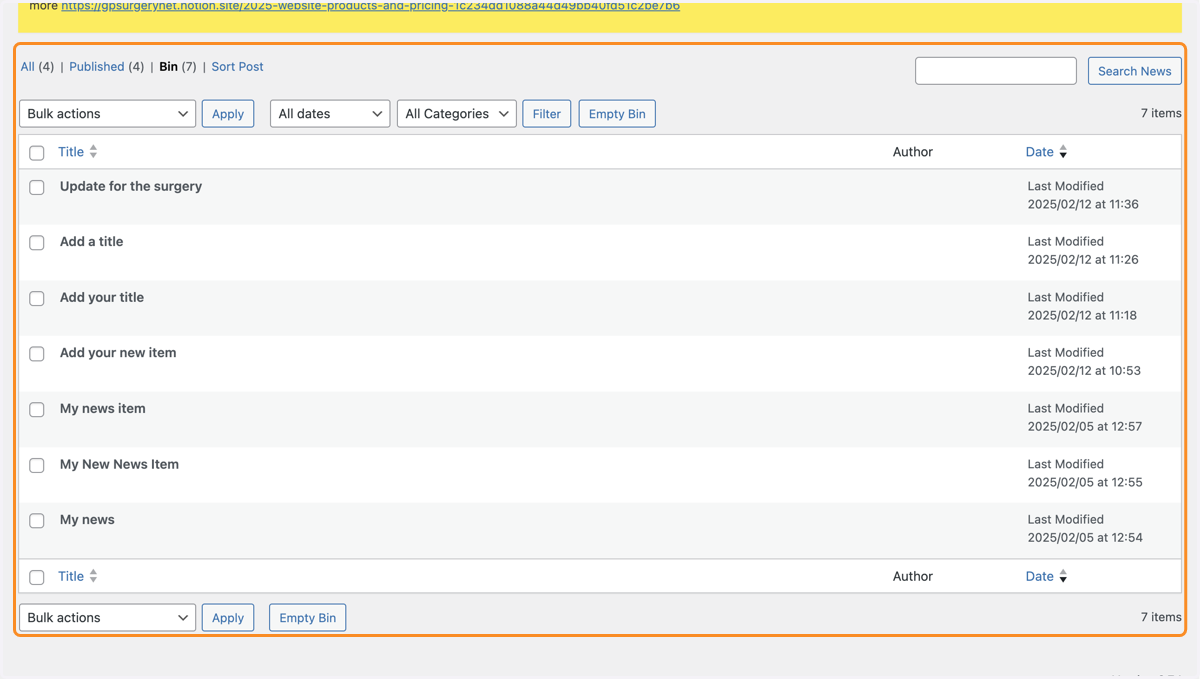Screen dimensions: 1200x679
Task: Click the top Author column header
Action: click(x=913, y=152)
